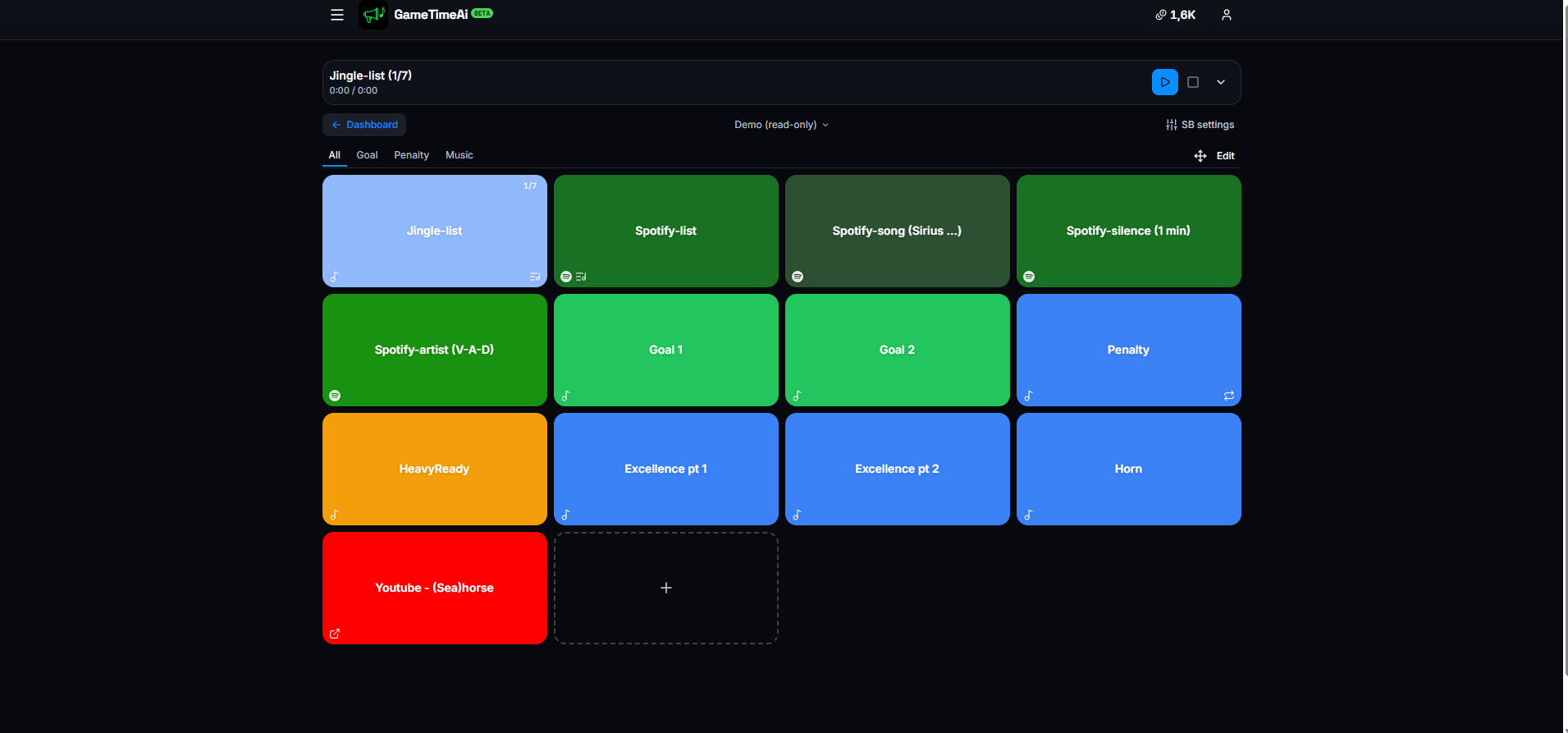This screenshot has width=1568, height=733.
Task: Play the Spotify-song (Sirius ...) pad
Action: click(898, 231)
